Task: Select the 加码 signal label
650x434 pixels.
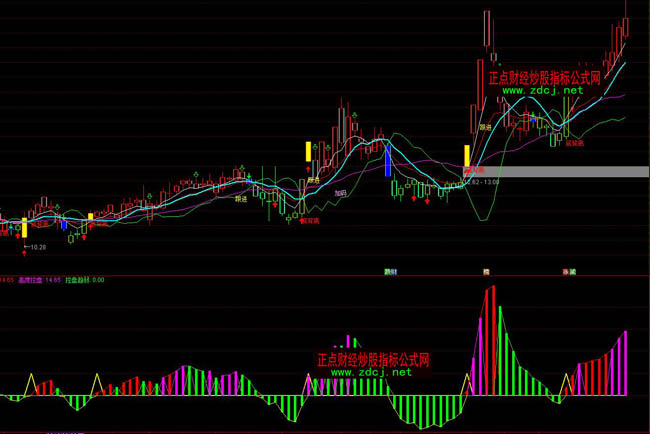Action: click(x=341, y=192)
